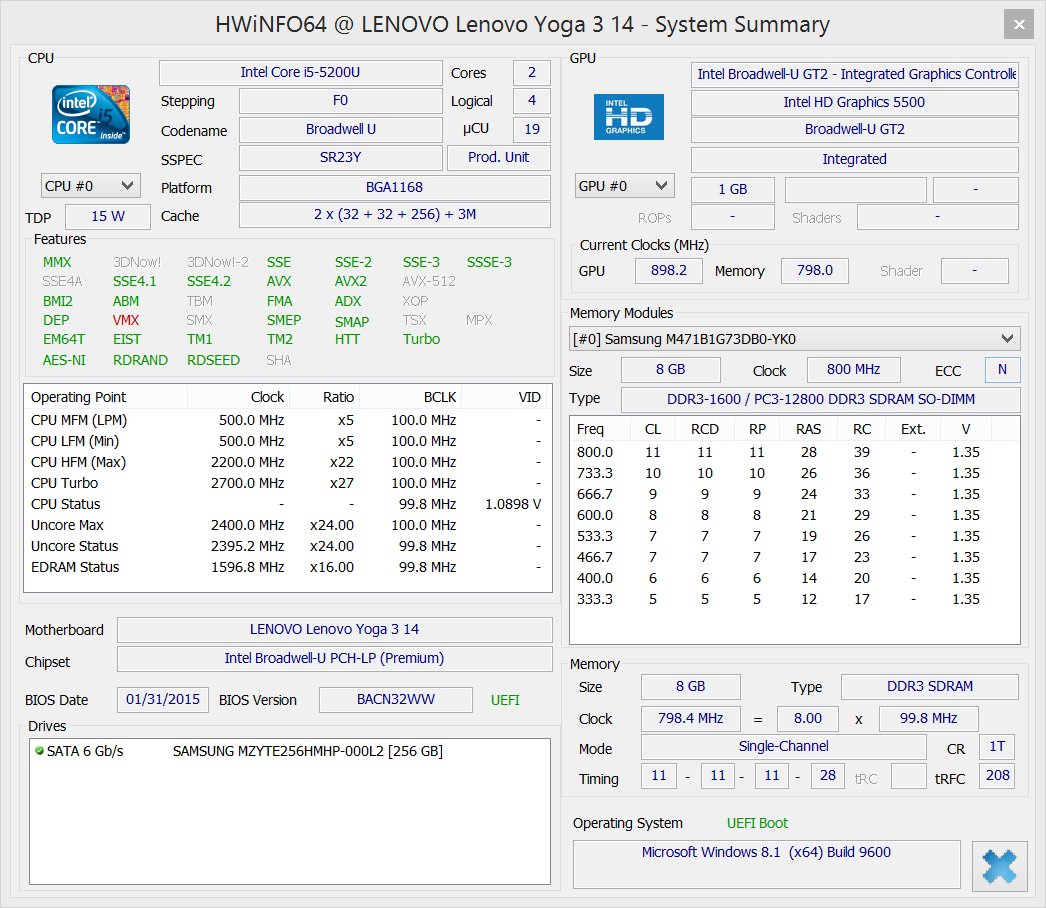Viewport: 1046px width, 908px height.
Task: Select the 533.3 frequency timing row
Action: tap(794, 536)
